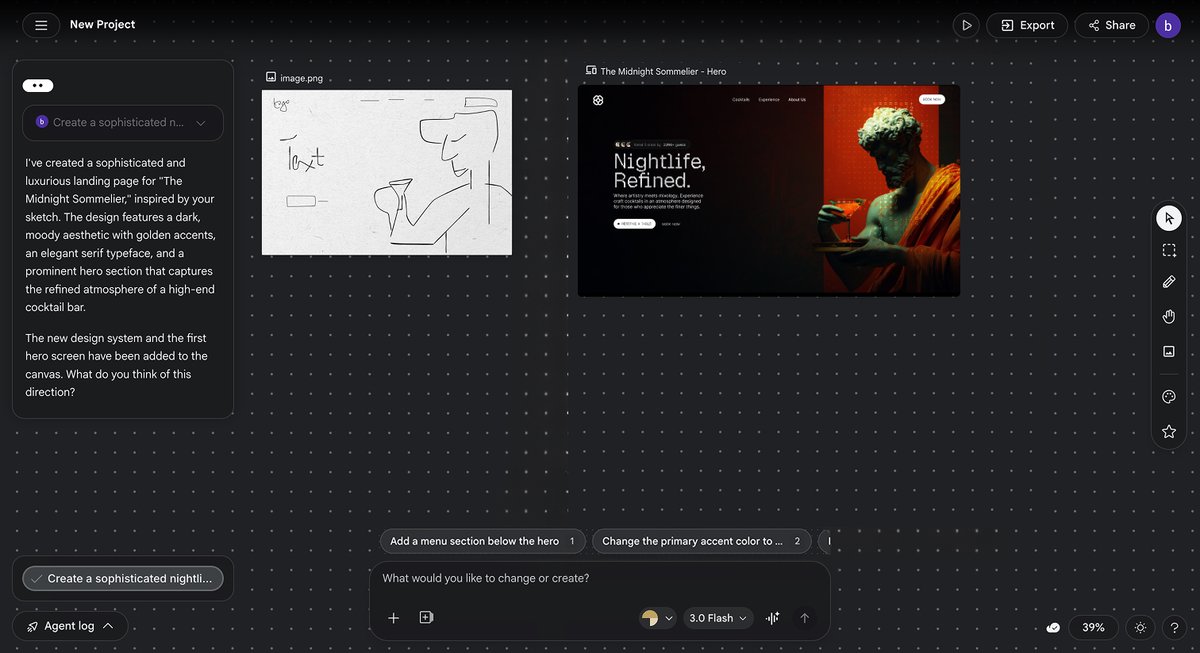
Task: Click the plus add attachment icon
Action: point(394,618)
